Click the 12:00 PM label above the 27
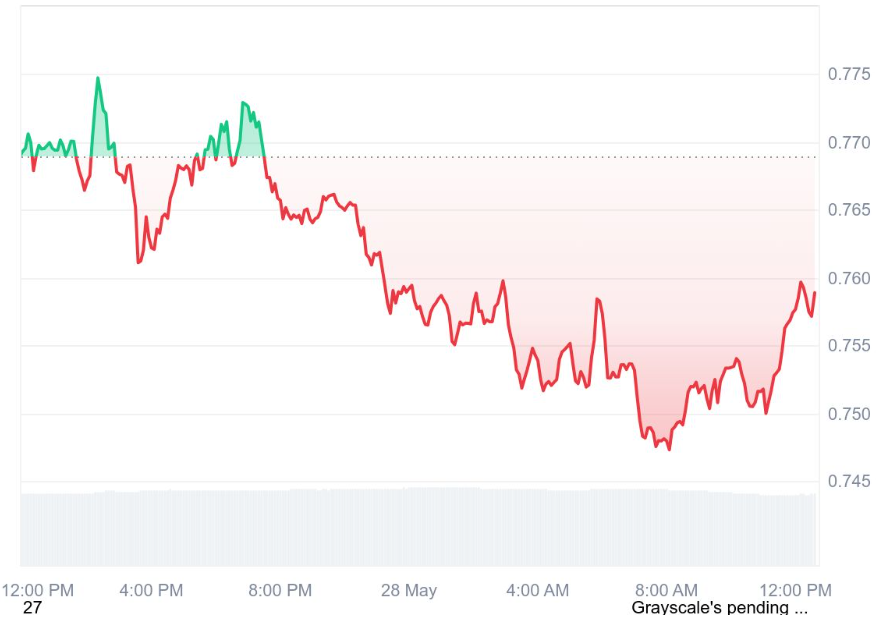 click(x=38, y=590)
